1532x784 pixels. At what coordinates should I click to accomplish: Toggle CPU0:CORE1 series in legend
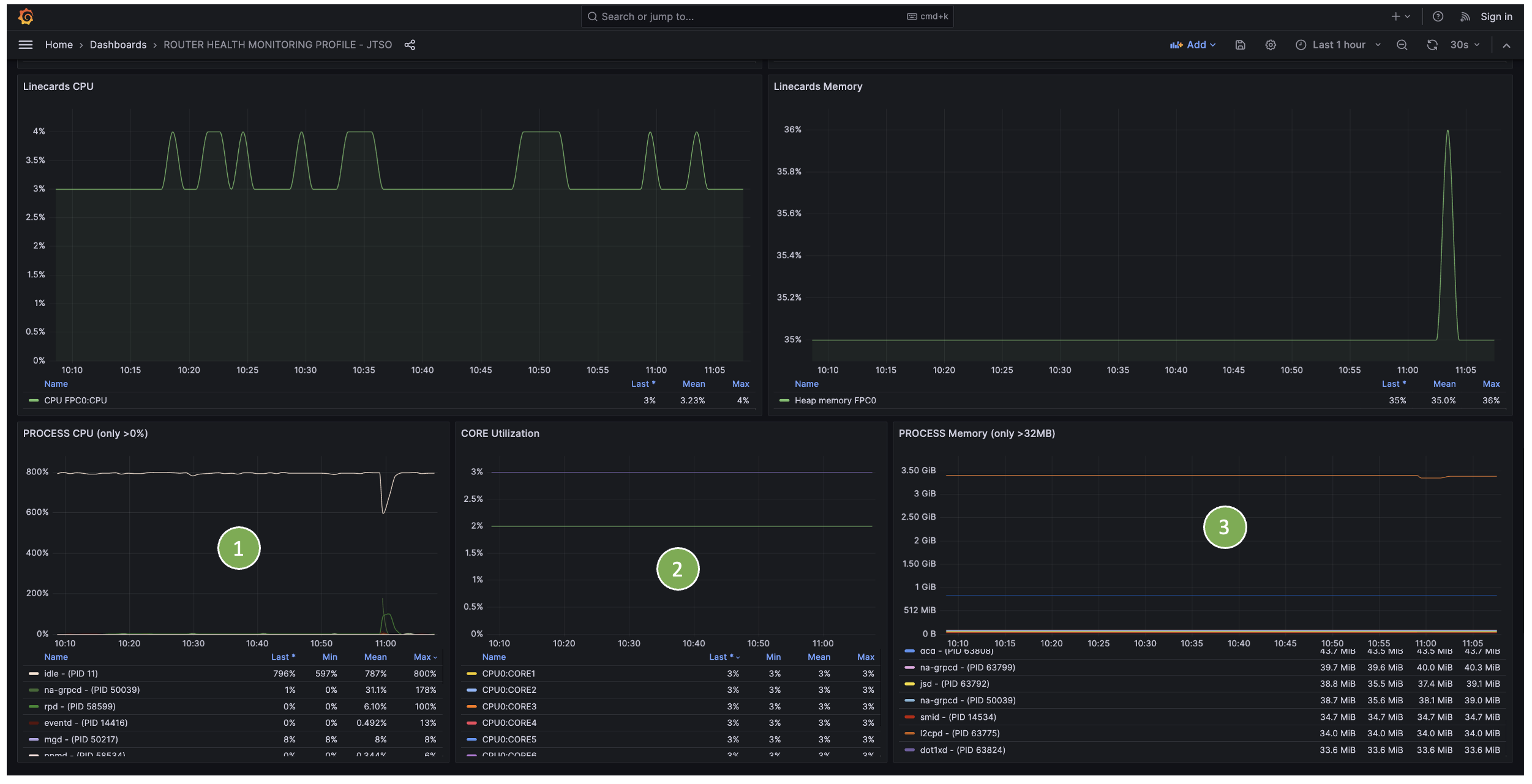point(508,674)
